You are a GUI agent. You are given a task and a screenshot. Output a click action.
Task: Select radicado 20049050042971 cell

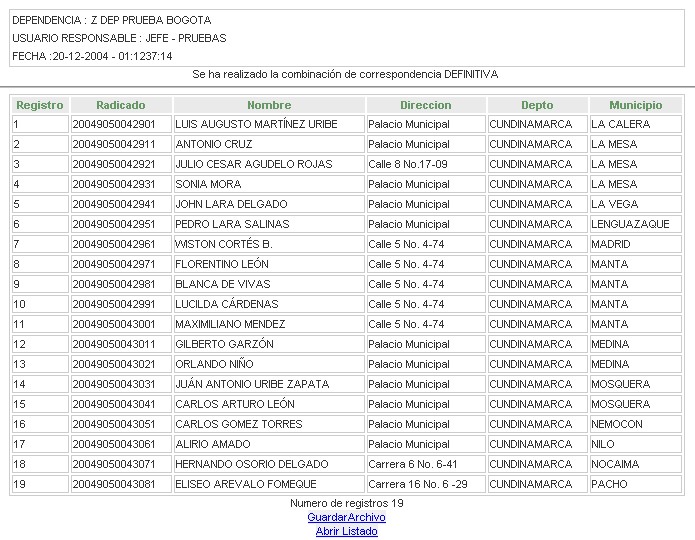click(121, 264)
